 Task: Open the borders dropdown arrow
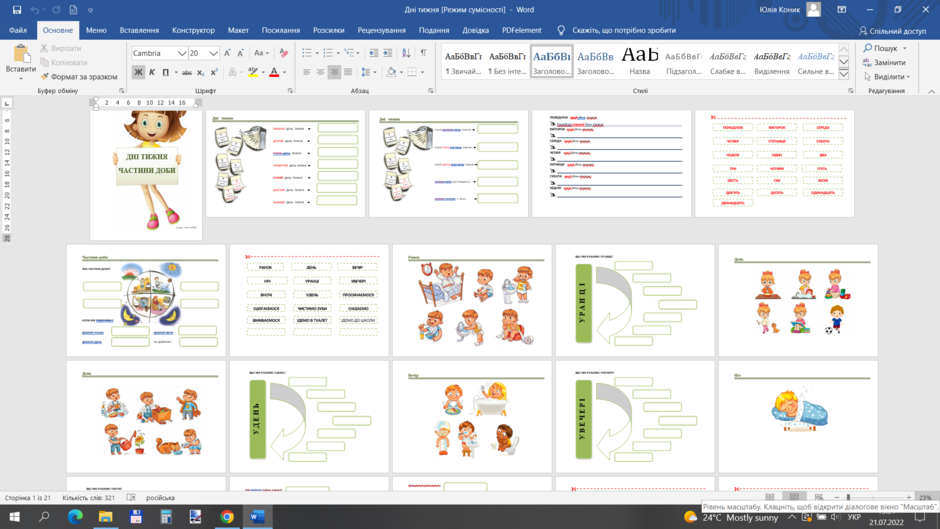click(423, 73)
